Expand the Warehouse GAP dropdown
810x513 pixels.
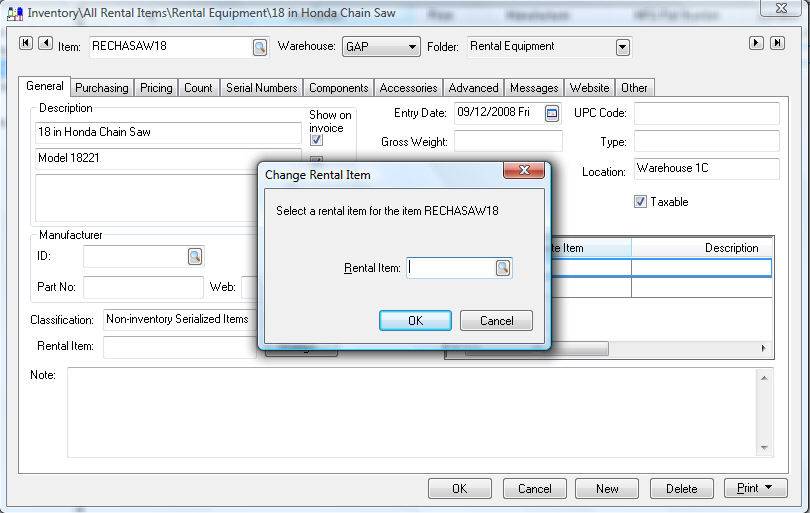(x=412, y=47)
